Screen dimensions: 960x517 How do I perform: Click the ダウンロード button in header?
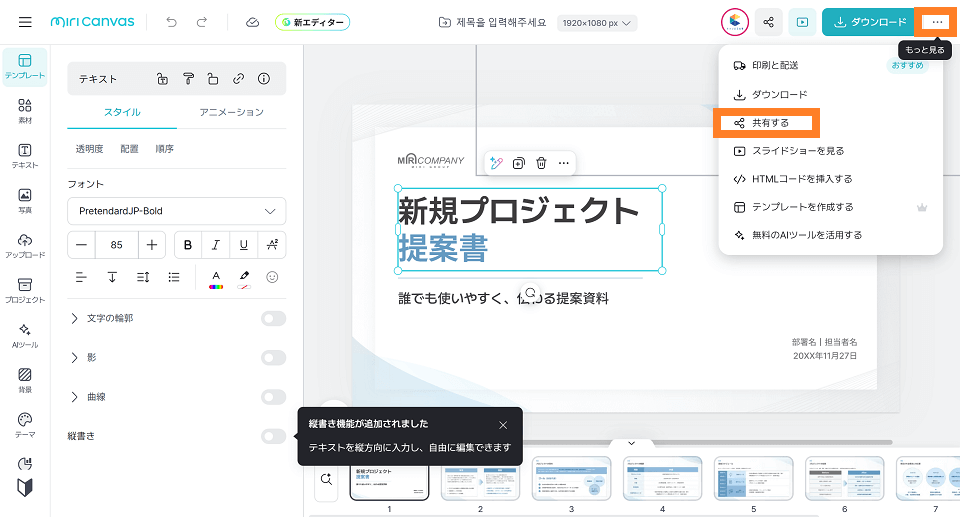[866, 22]
